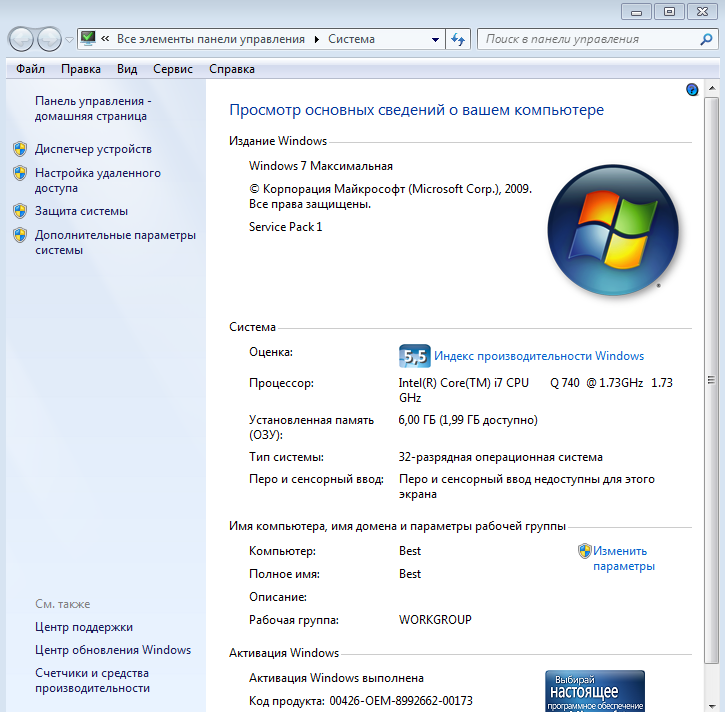Image resolution: width=725 pixels, height=712 pixels.
Task: Click the 5,5 performance rating badge
Action: pos(414,356)
